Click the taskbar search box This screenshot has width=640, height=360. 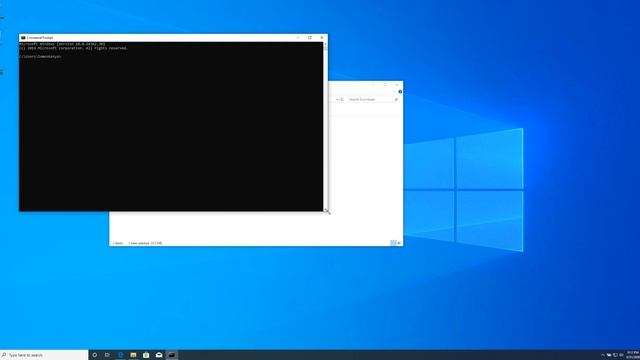coord(44,355)
